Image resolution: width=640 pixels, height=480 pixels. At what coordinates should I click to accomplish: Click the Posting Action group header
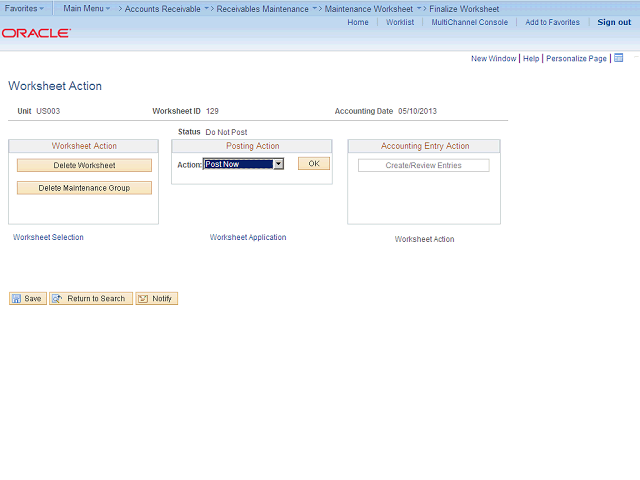pyautogui.click(x=252, y=146)
